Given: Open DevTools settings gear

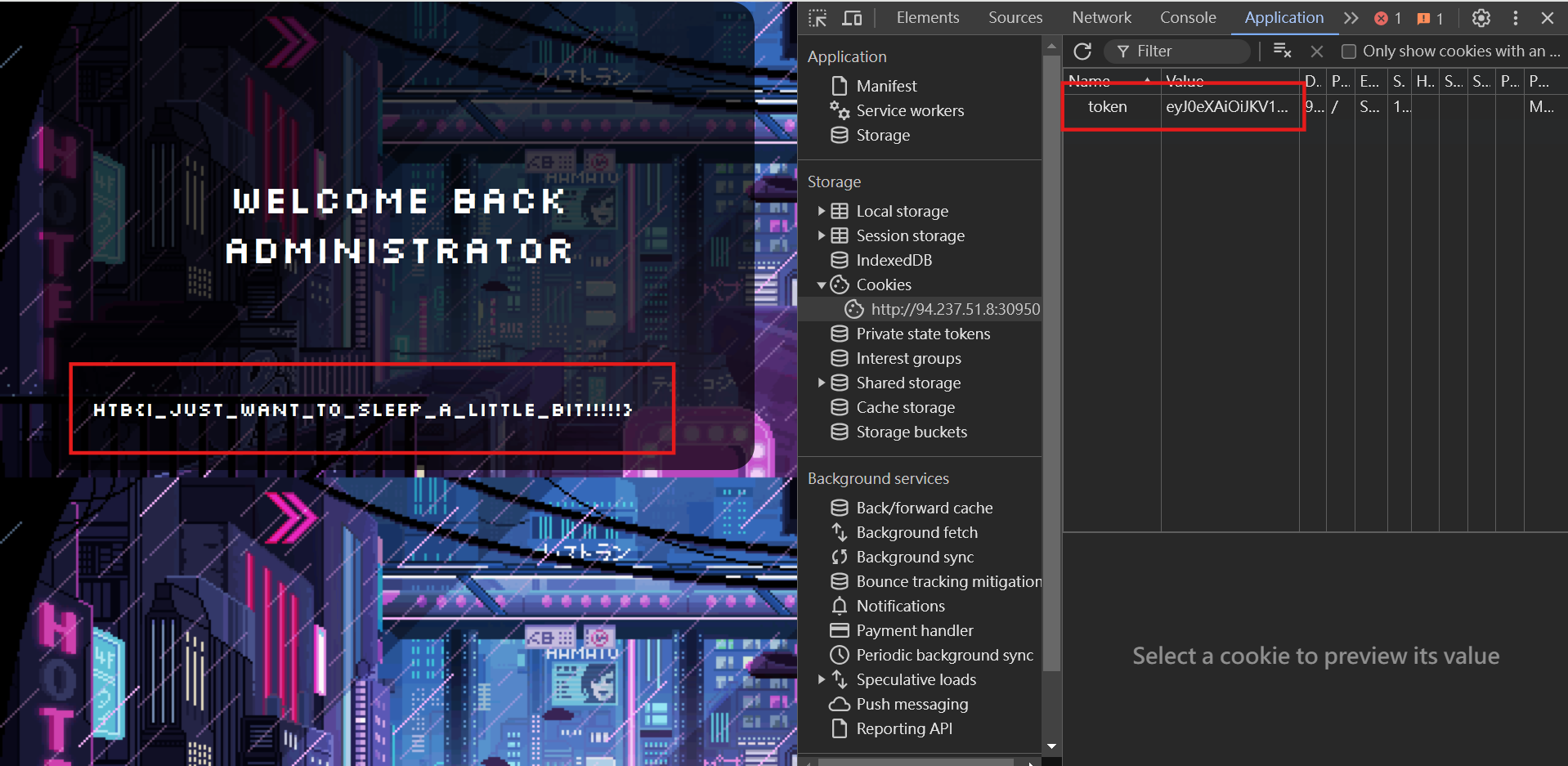Looking at the screenshot, I should click(1481, 18).
